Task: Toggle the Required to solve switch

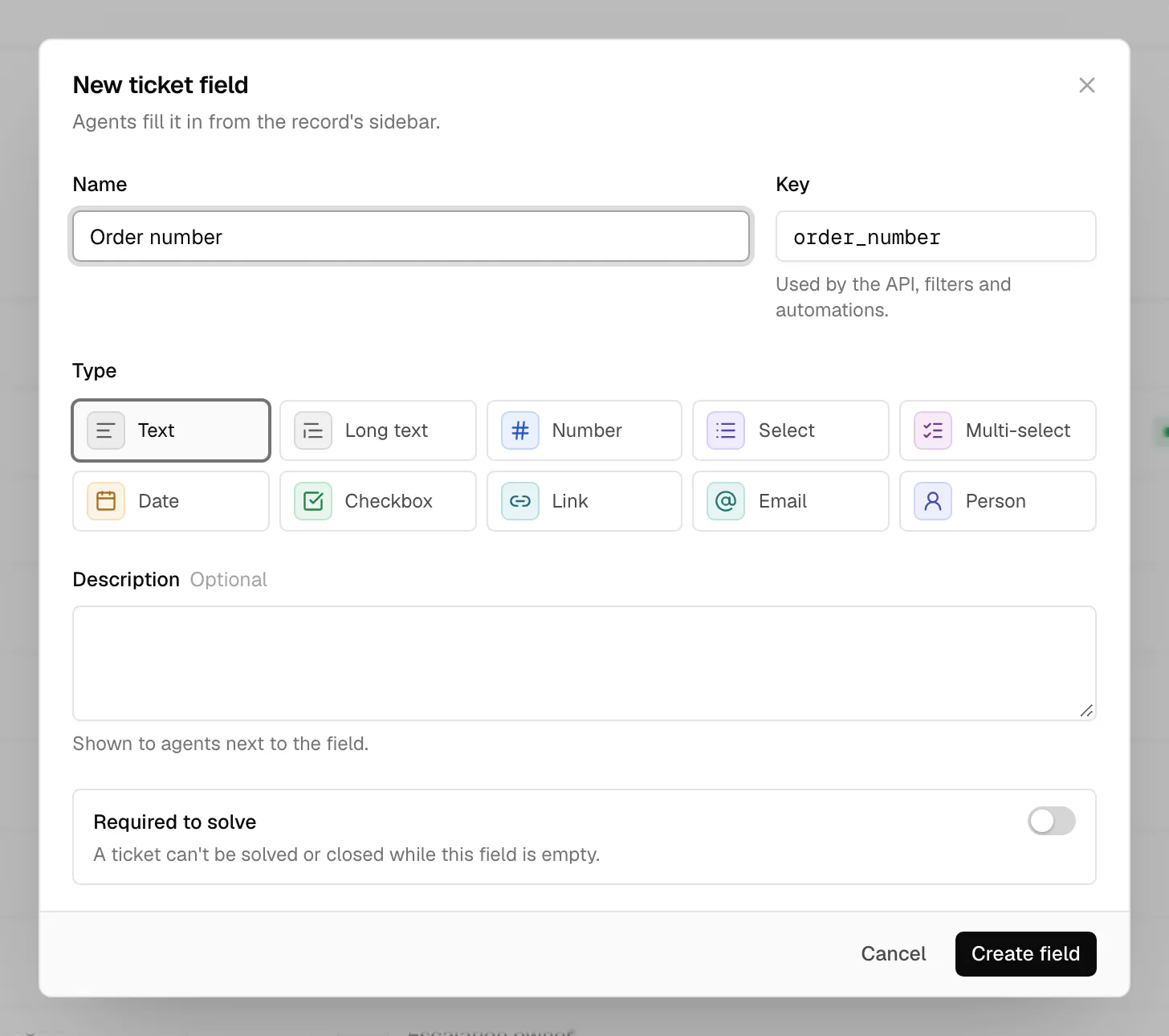Action: tap(1052, 821)
